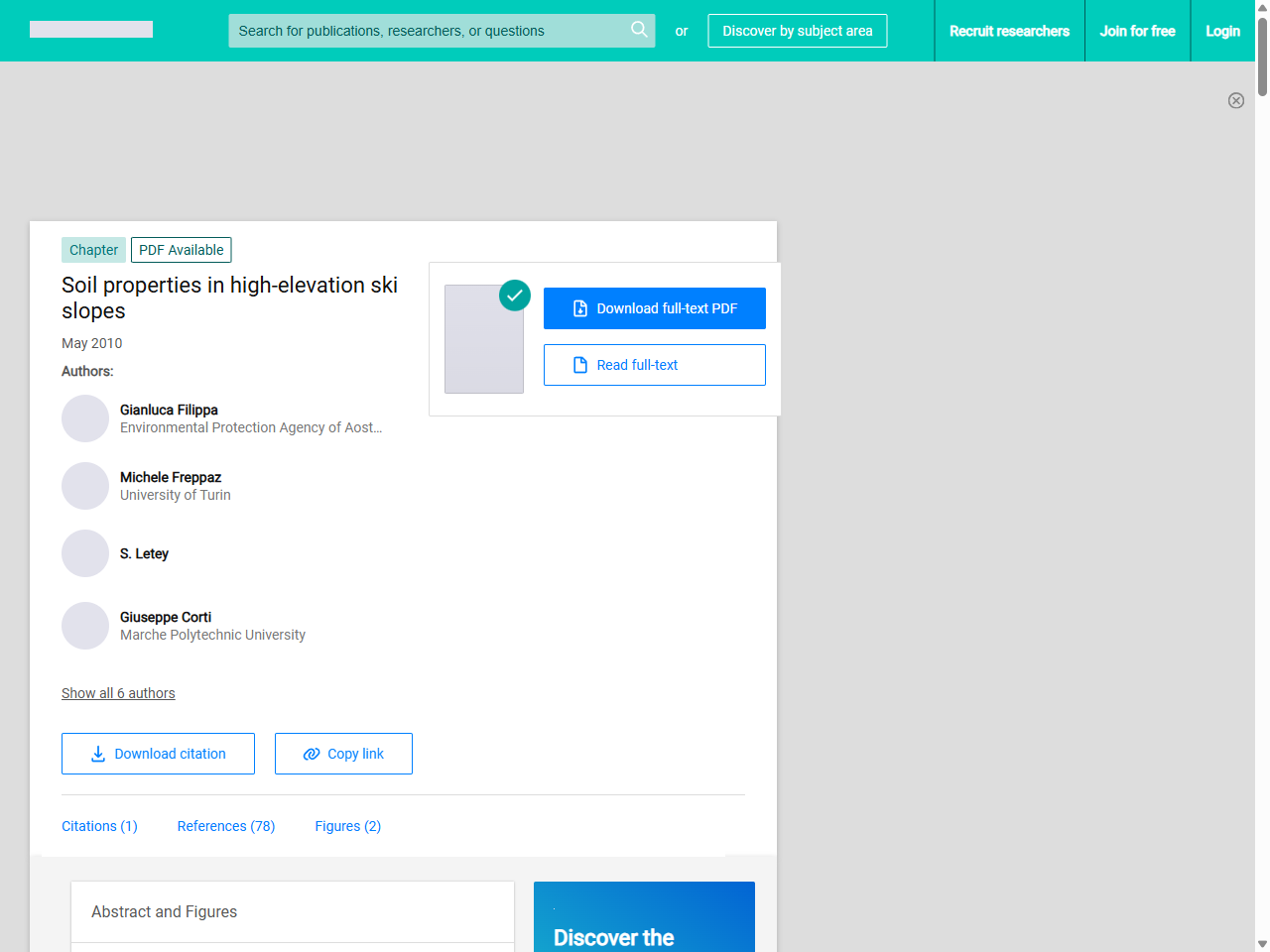Open Discover by subject area
1270x952 pixels.
tap(798, 31)
